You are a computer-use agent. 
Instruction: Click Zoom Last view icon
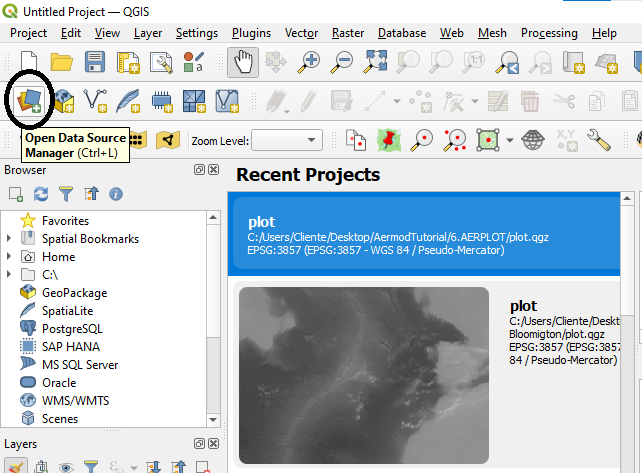pos(507,63)
